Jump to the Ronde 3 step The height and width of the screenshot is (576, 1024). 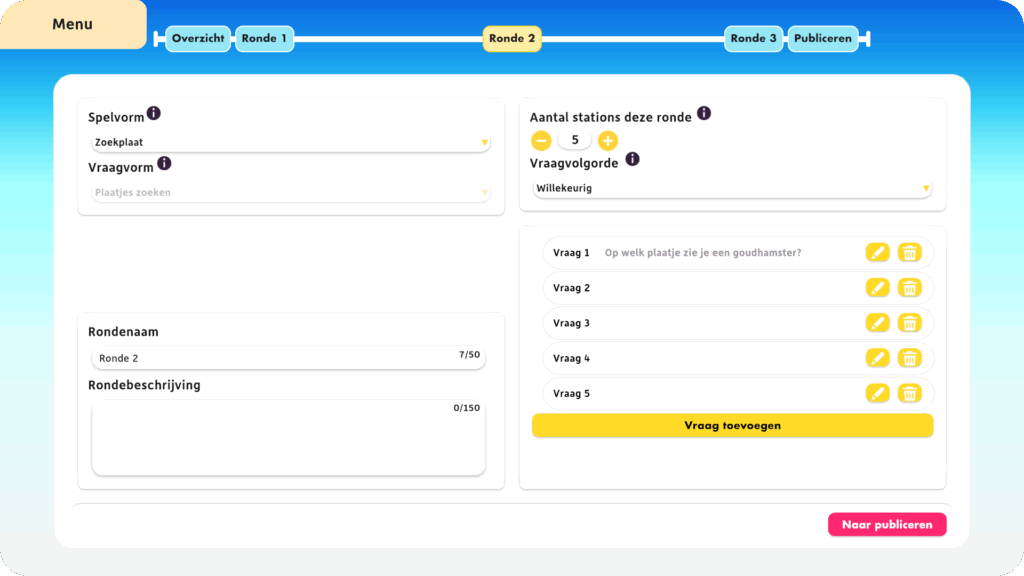coord(753,39)
